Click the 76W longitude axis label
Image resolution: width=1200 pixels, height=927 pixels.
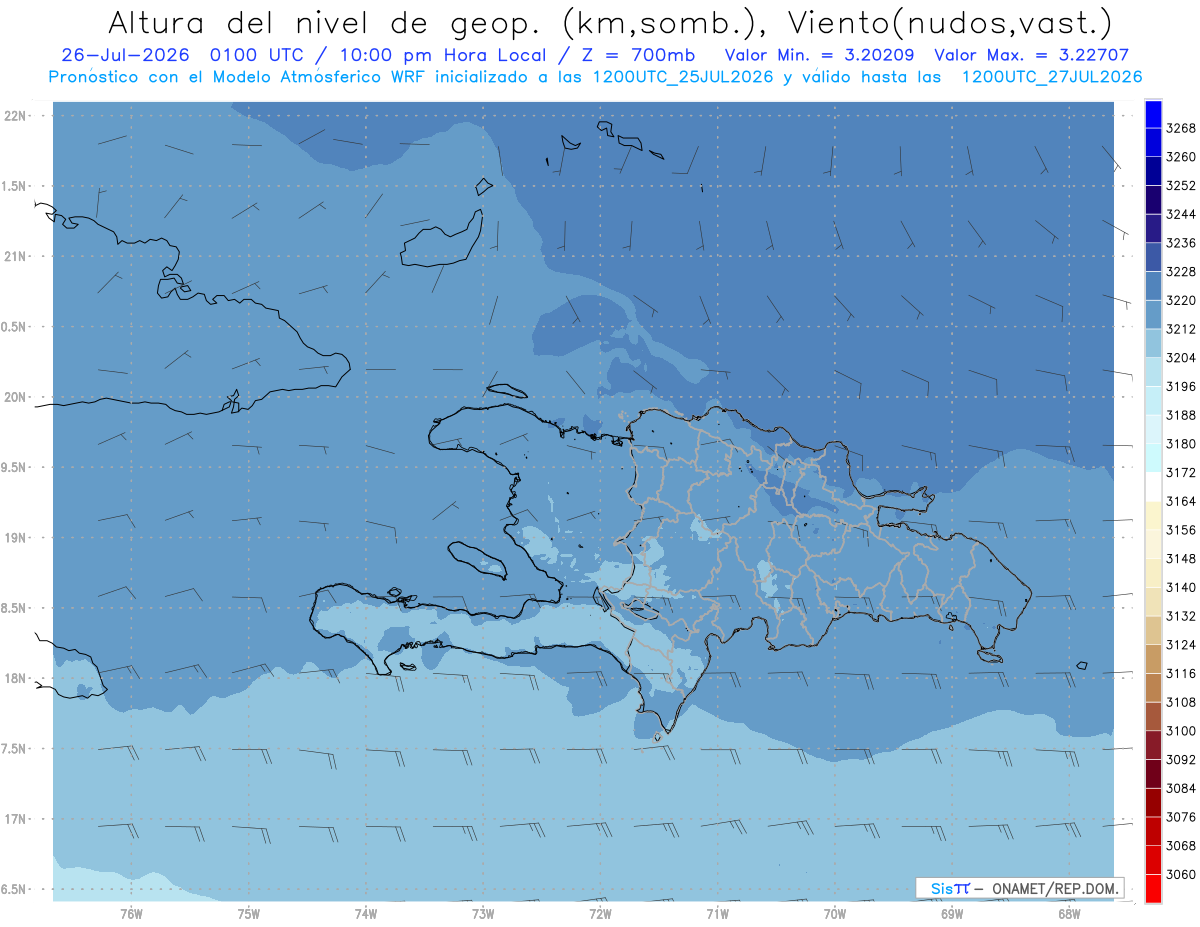[131, 914]
